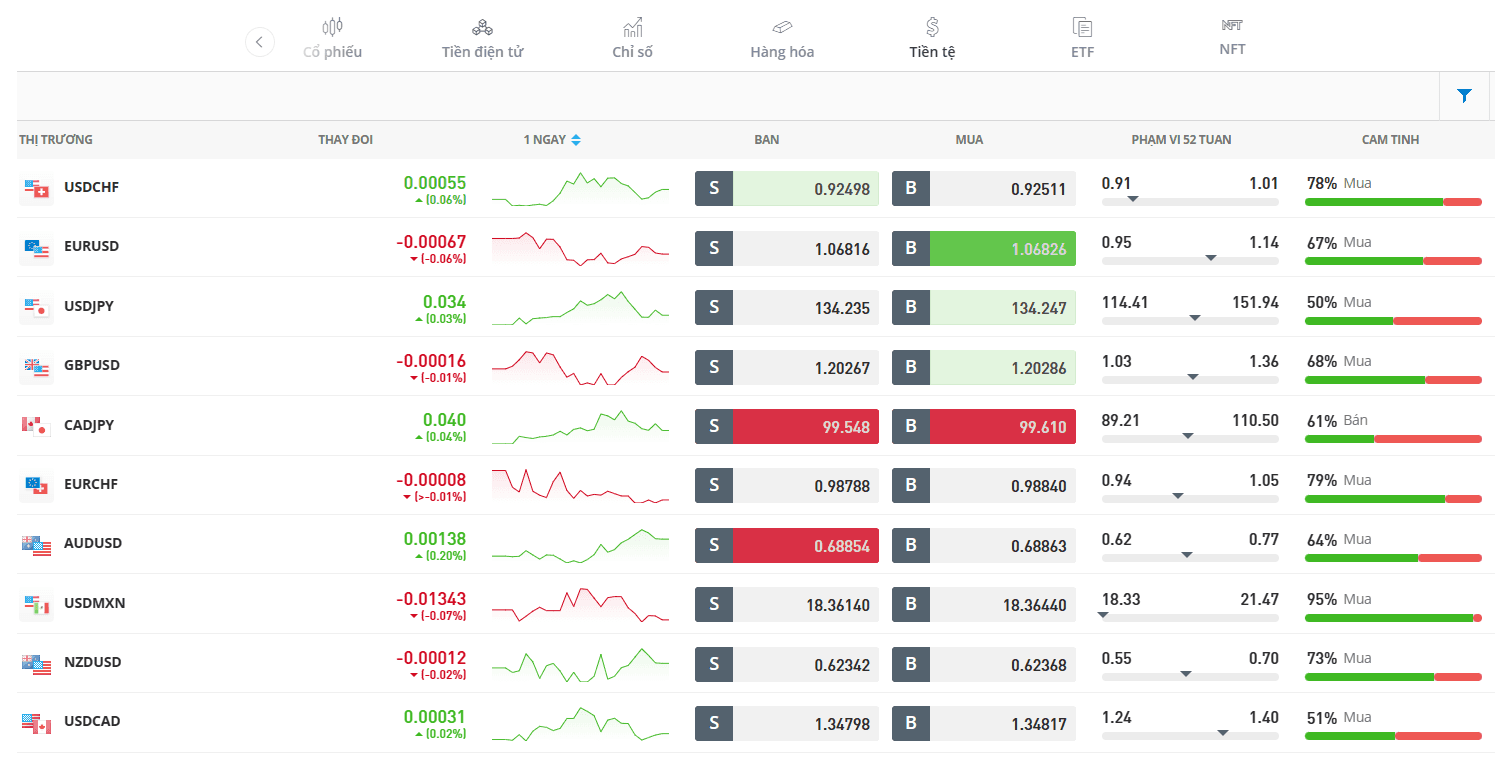Open the 1 NGÀY timeframe dropdown

(552, 140)
